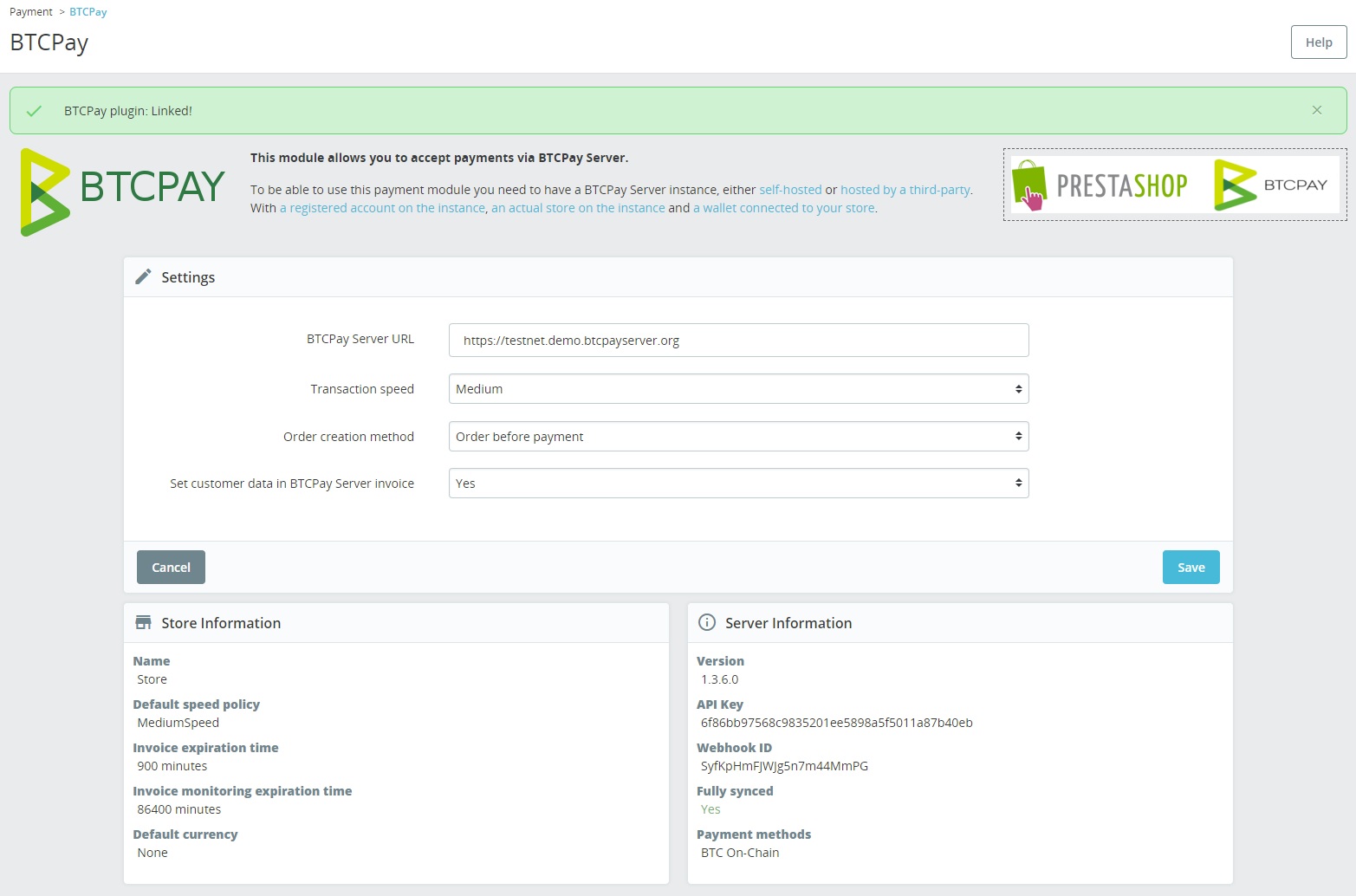Screen dimensions: 1356x896
Task: Click the BTCPay Server URL field
Action: (x=738, y=340)
